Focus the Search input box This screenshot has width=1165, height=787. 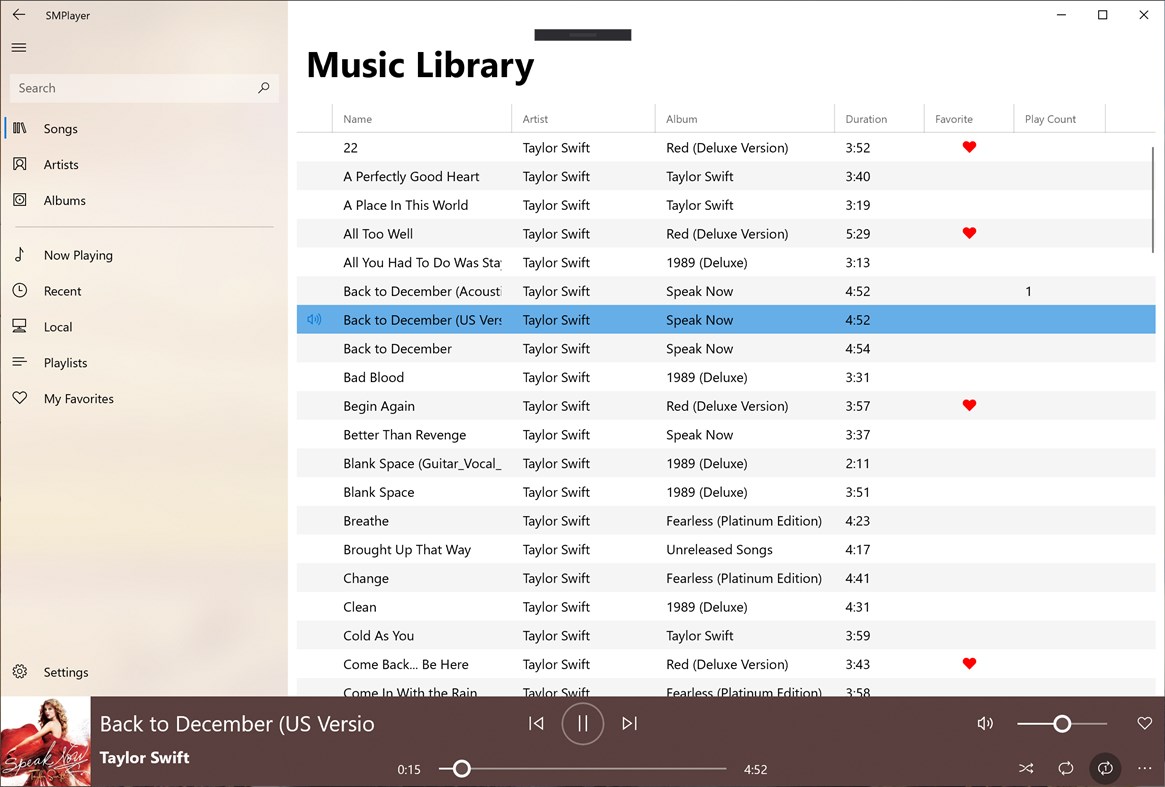pyautogui.click(x=144, y=88)
